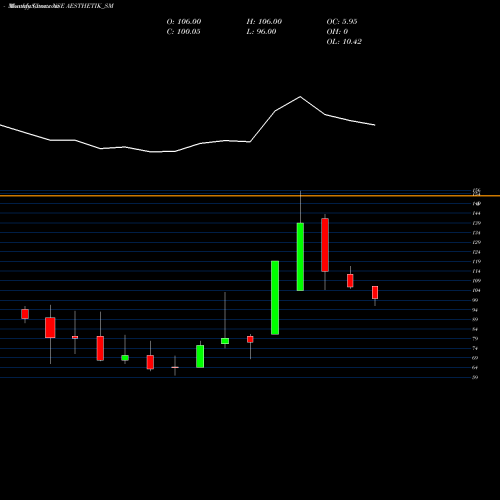The image size is (500, 500).
Task: Click the OC: 5.95 reading
Action: click(342, 22)
